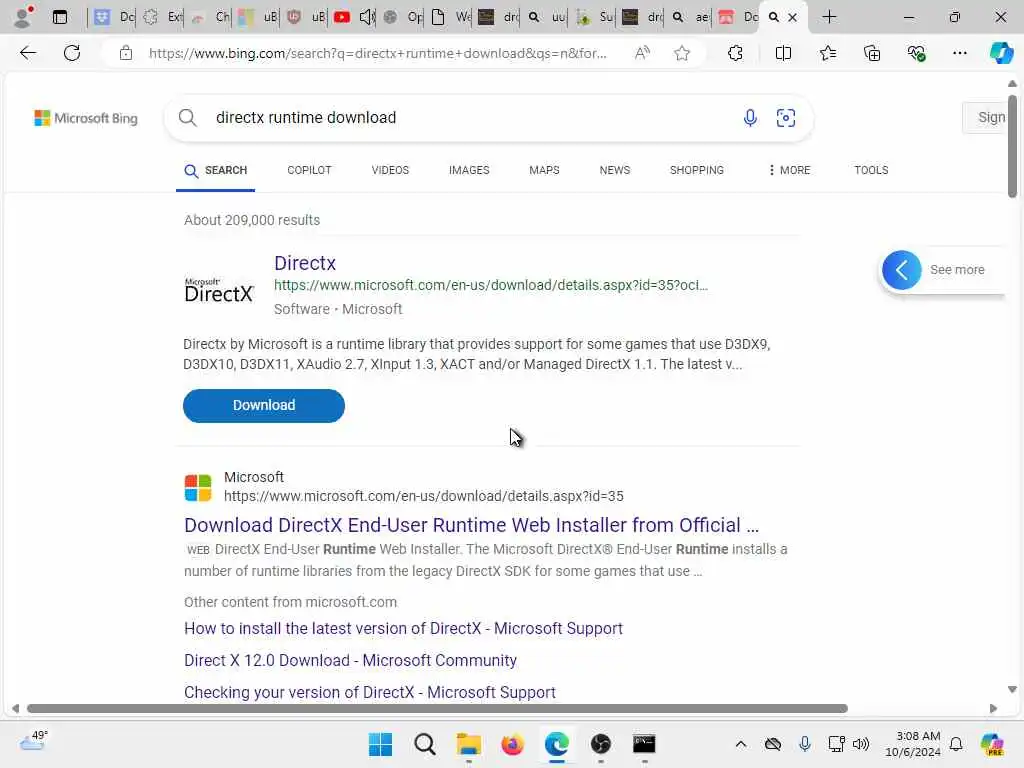Open the tab actions menu icon
Image resolution: width=1024 pixels, height=768 pixels.
pos(60,17)
